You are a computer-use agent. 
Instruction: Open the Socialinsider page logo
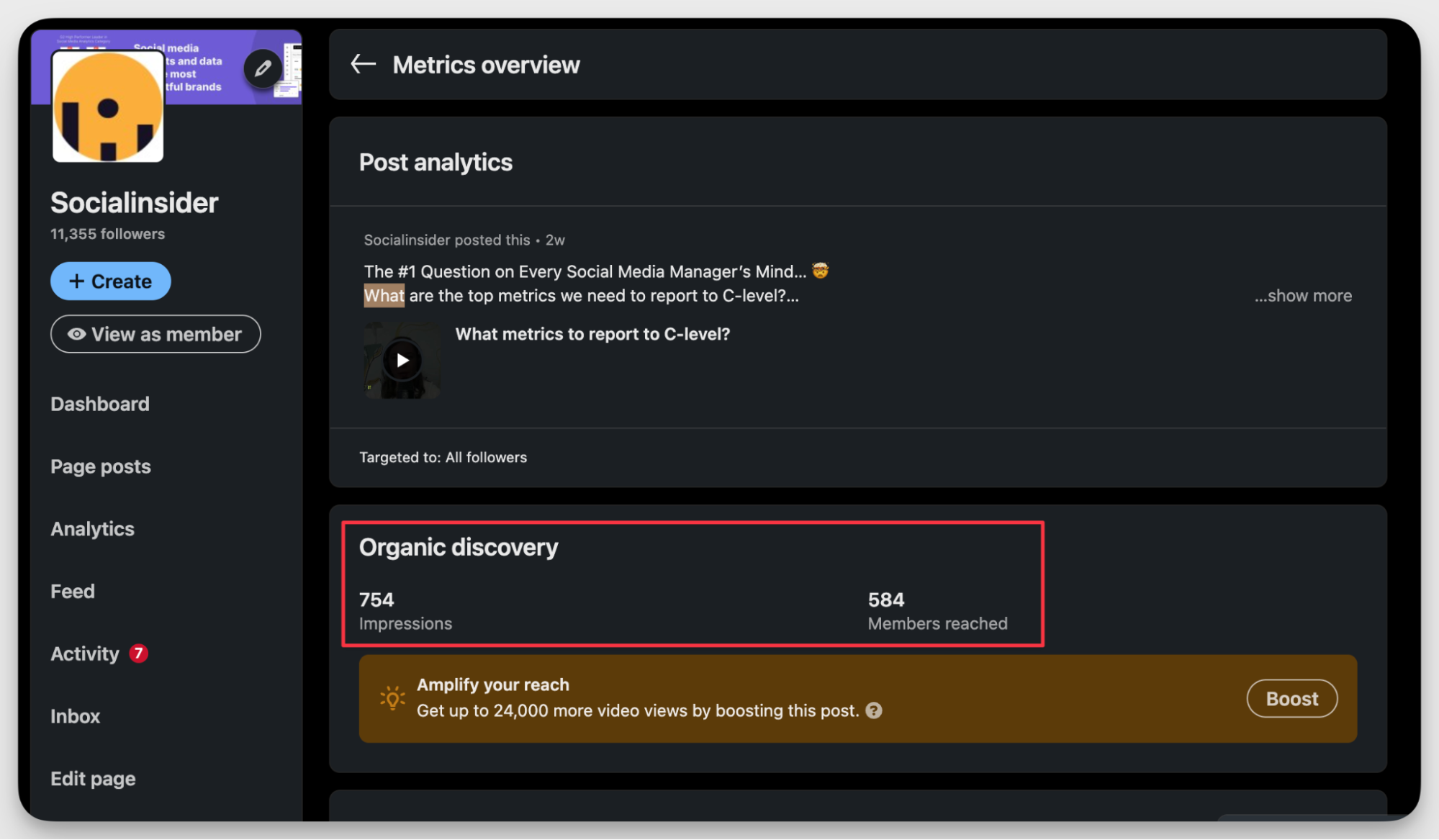tap(108, 107)
